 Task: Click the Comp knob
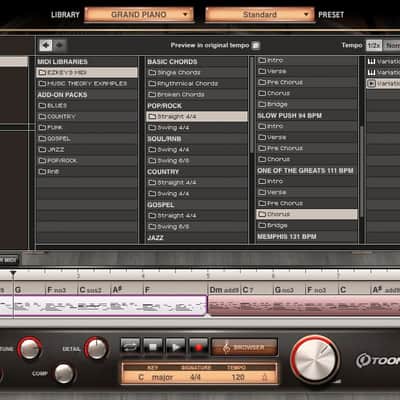tap(64, 373)
